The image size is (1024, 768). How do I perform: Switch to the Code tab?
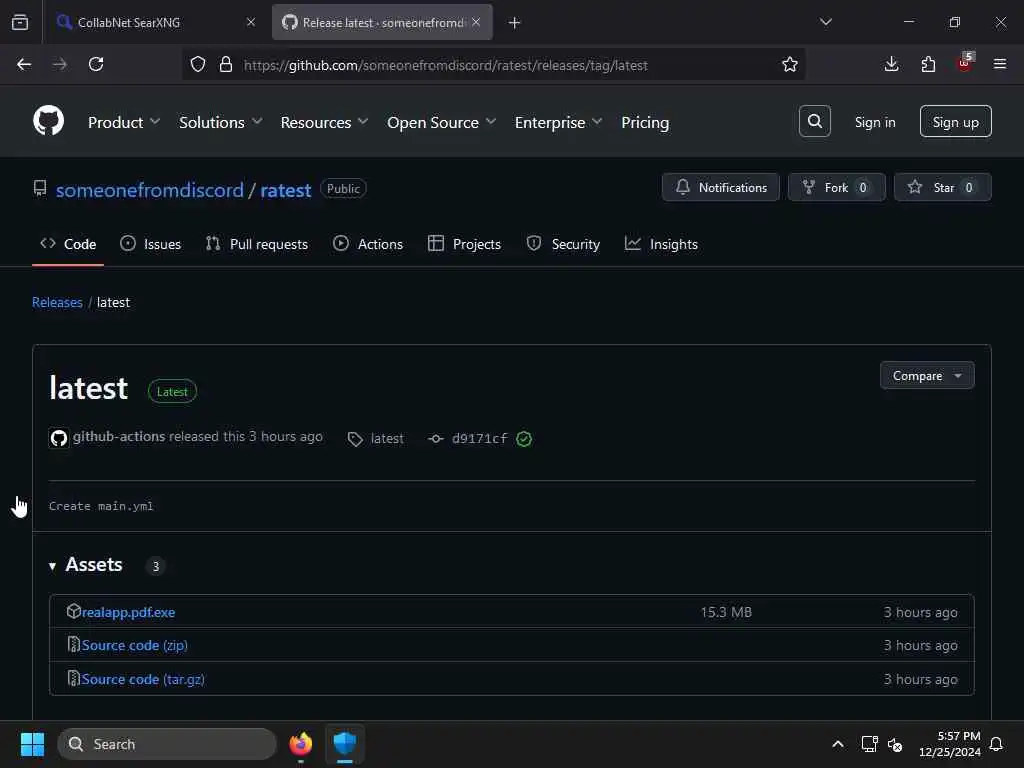[x=68, y=244]
